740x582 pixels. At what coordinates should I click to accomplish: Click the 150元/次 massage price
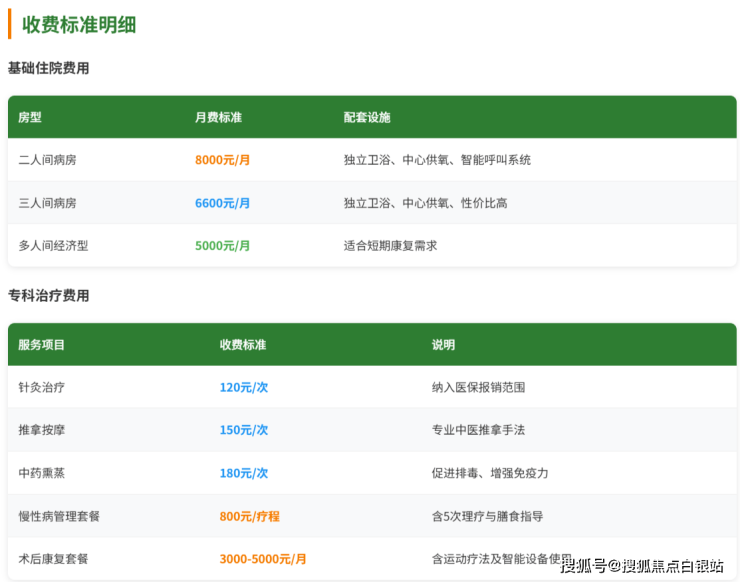244,430
